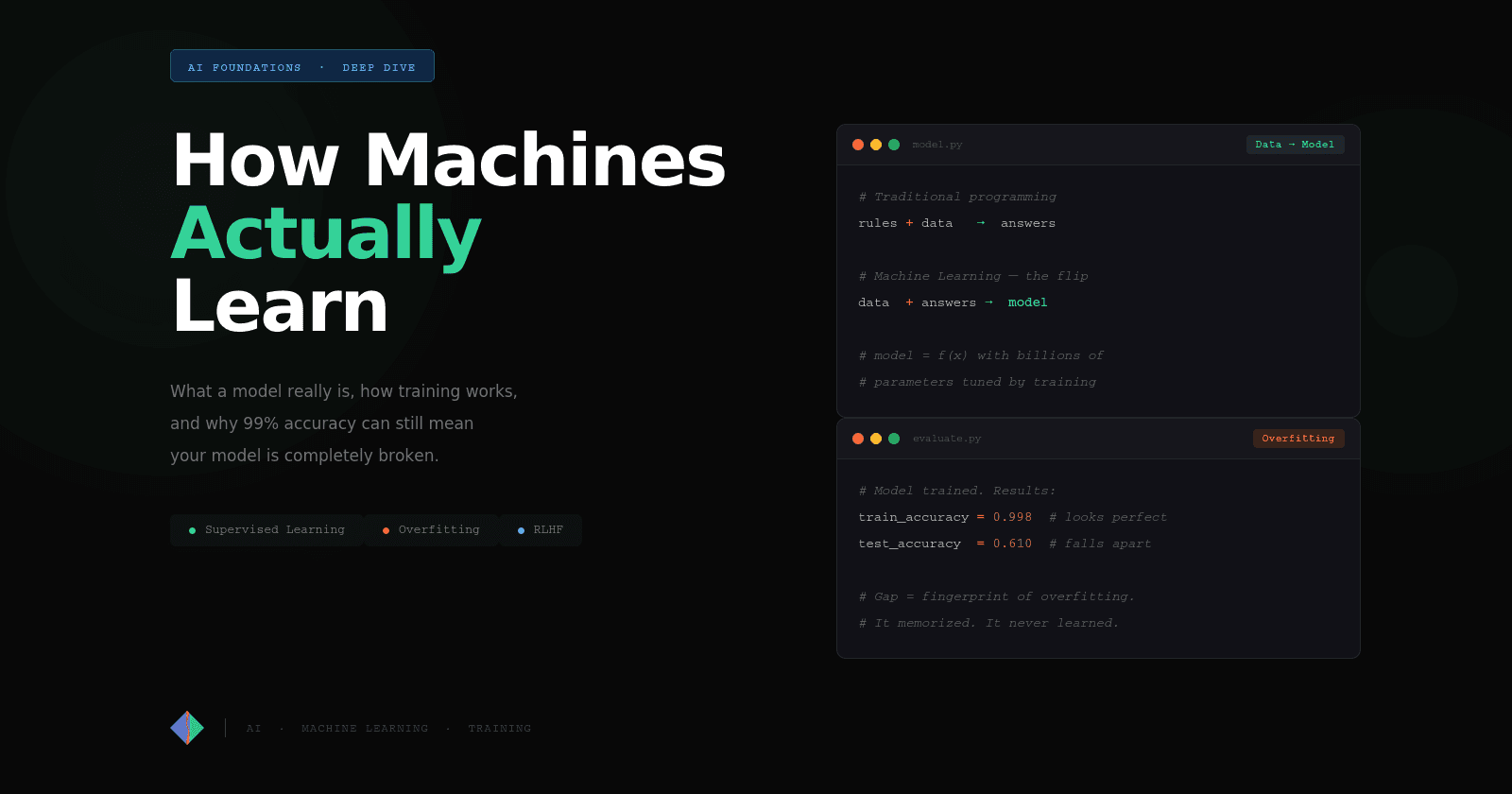1512x794 pixels.
Task: Click 'and why 99% accuracy' subtitle line
Action: (x=322, y=423)
